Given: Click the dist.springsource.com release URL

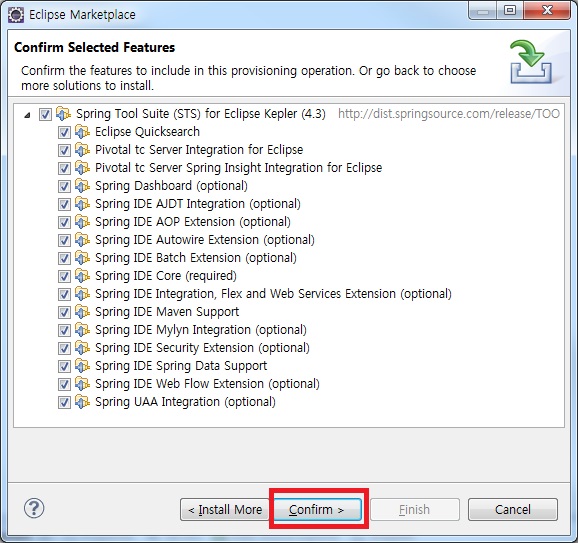Looking at the screenshot, I should pyautogui.click(x=449, y=114).
